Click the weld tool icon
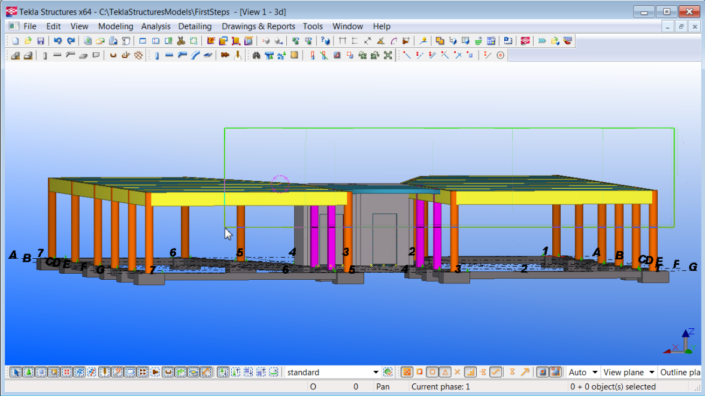Screen dimensions: 705x396 click(237, 55)
